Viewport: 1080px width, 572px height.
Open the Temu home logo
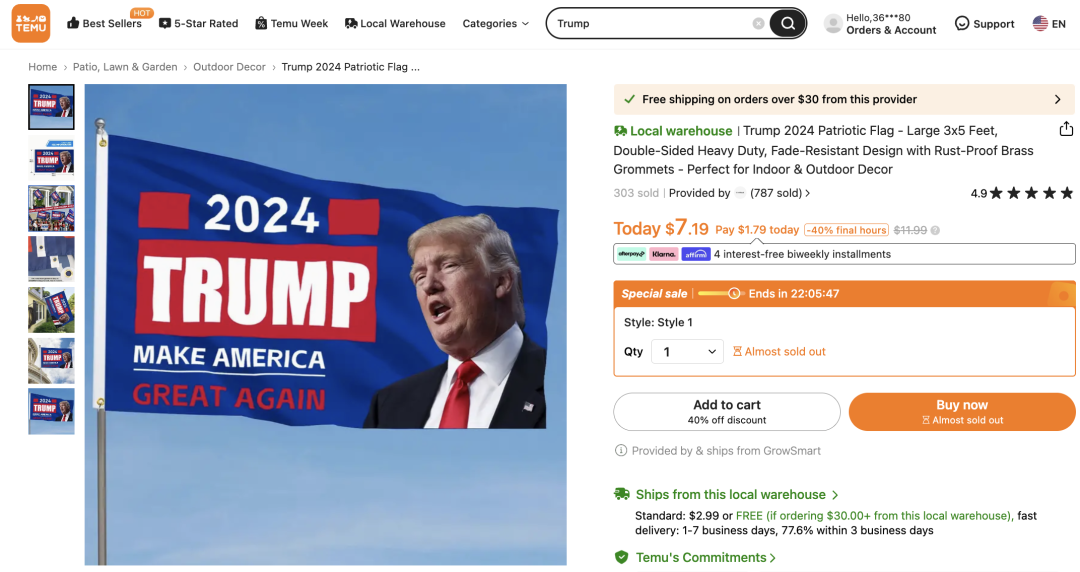point(31,23)
